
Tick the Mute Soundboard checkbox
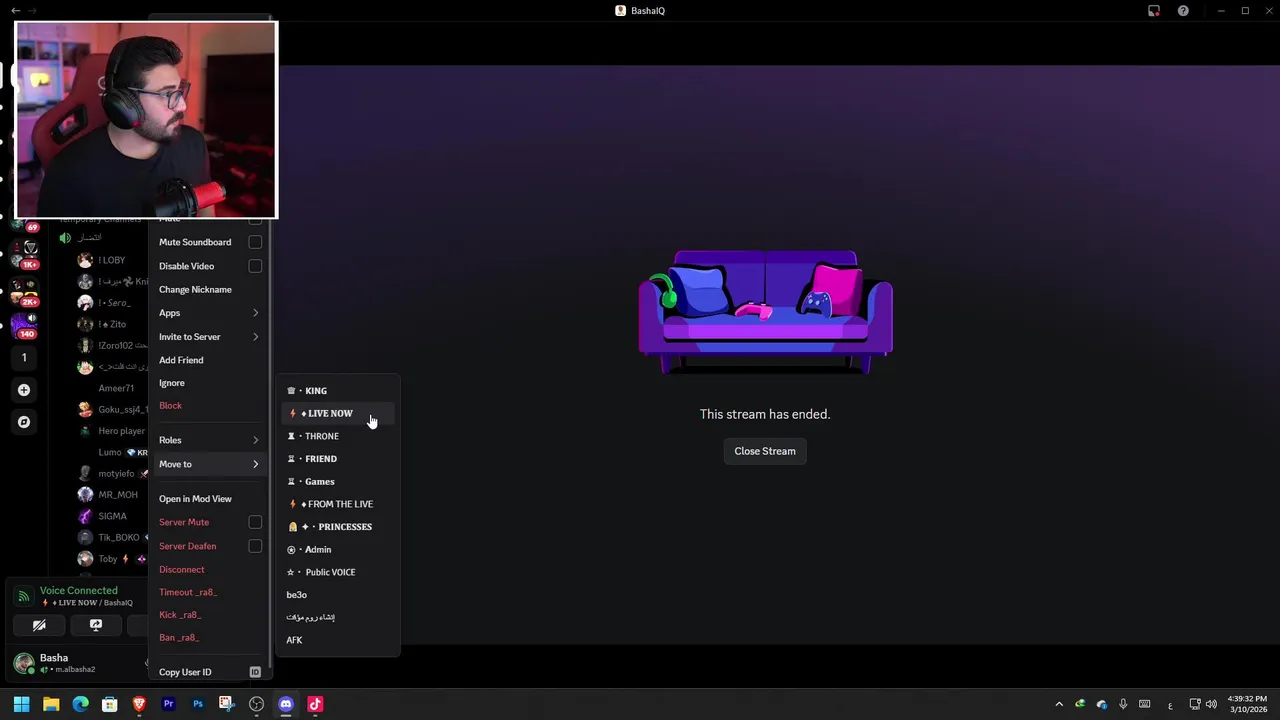[x=255, y=242]
